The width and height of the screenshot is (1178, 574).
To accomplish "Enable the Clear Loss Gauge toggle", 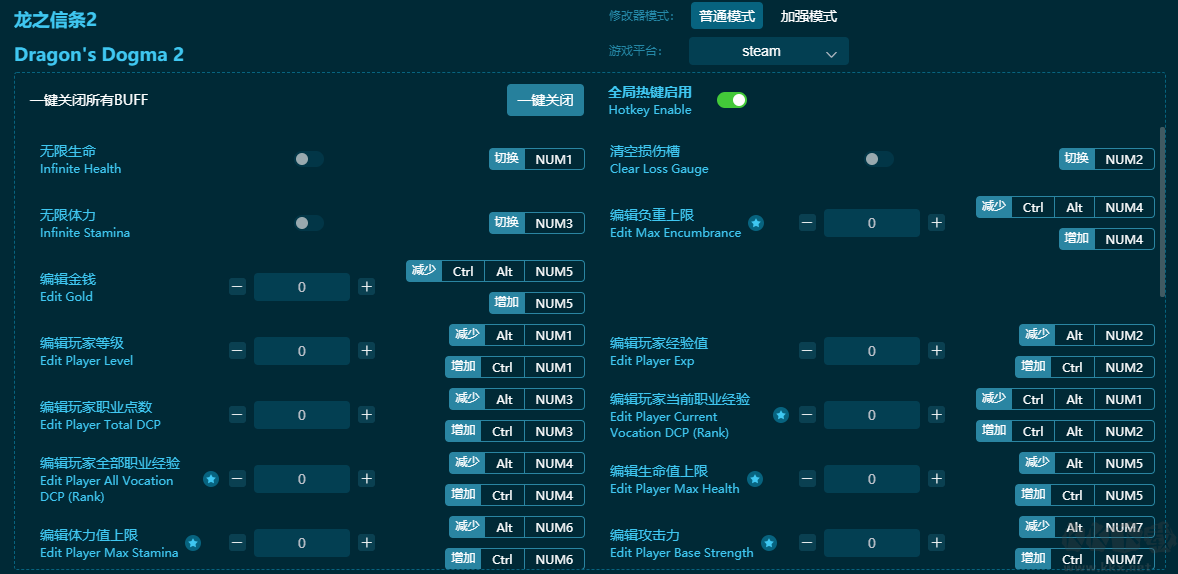I will [879, 159].
